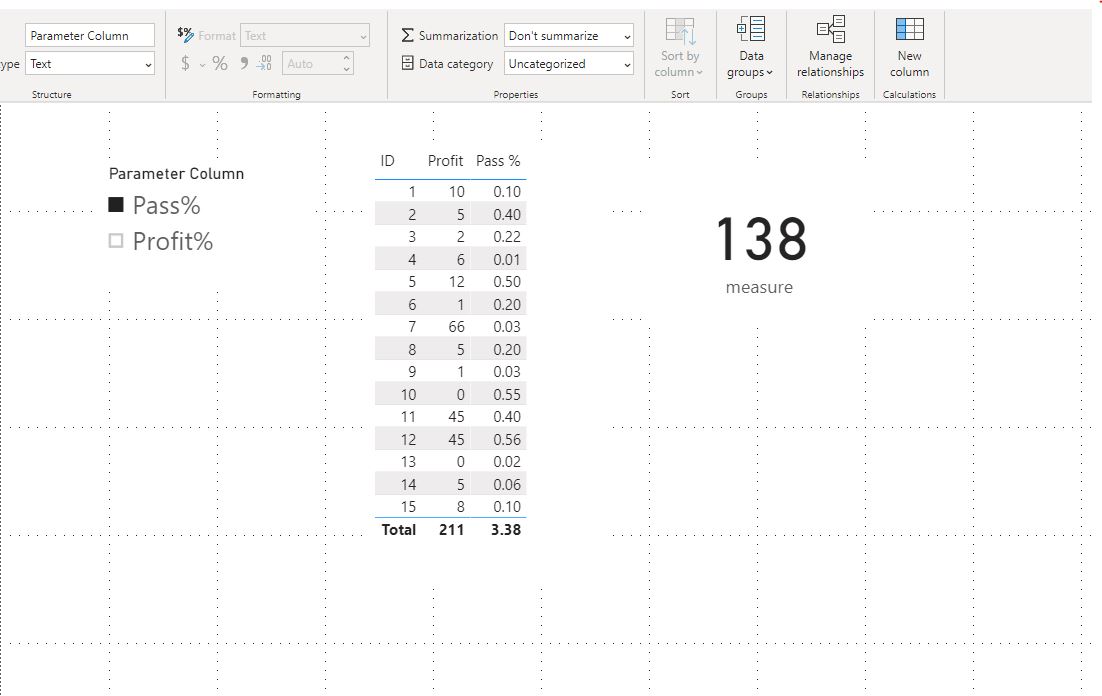Image resolution: width=1102 pixels, height=696 pixels.
Task: Decrease decimal places with the stepper down arrow
Action: [346, 69]
